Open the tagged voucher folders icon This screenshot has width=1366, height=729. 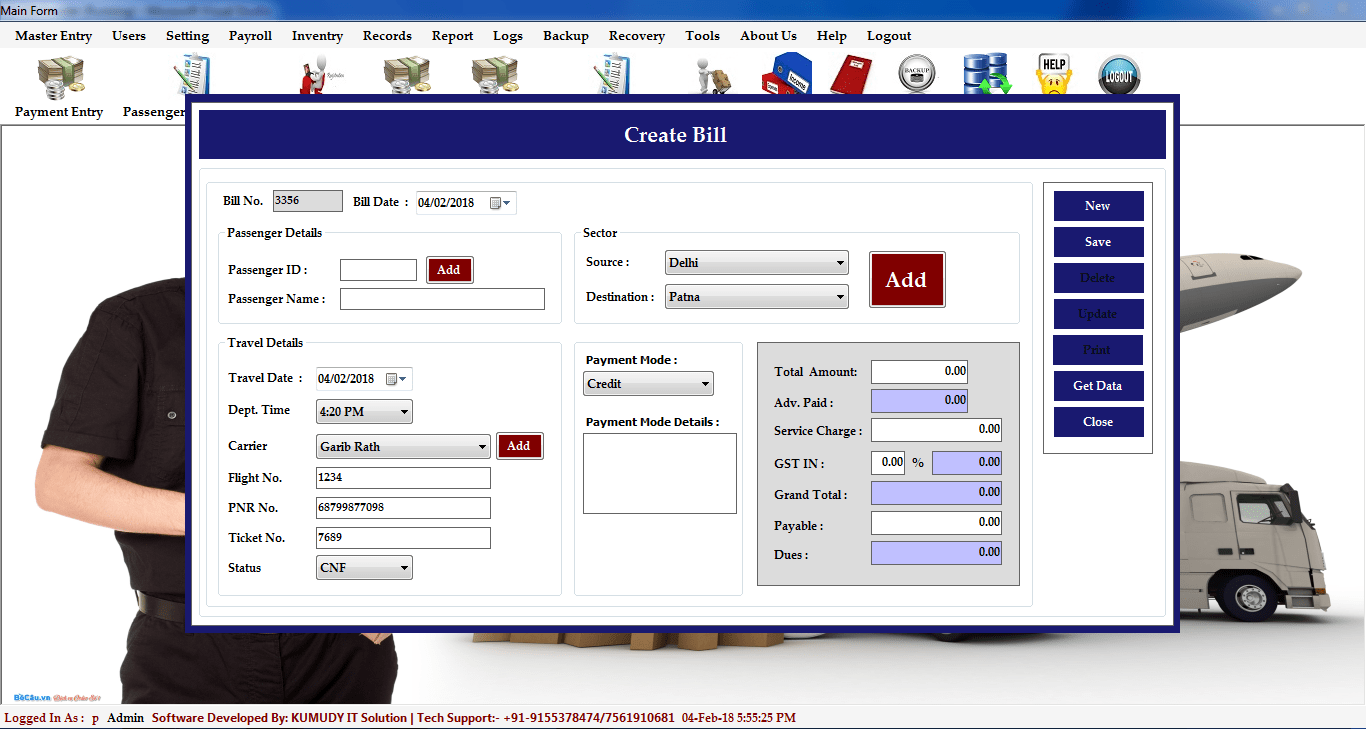[x=786, y=73]
